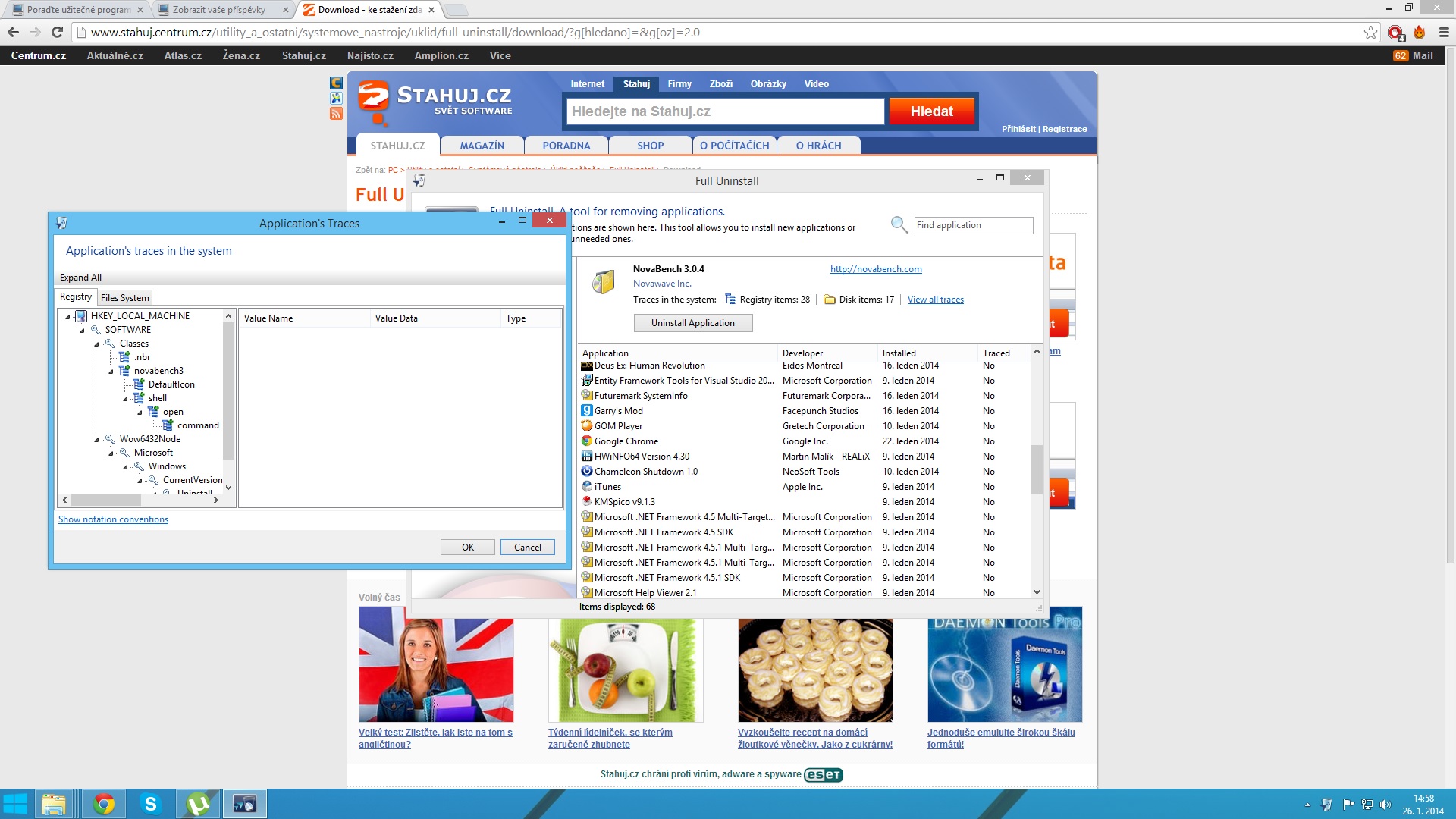This screenshot has height=819, width=1456.
Task: Click the application list vertical scrollbar thumb
Action: point(1036,469)
